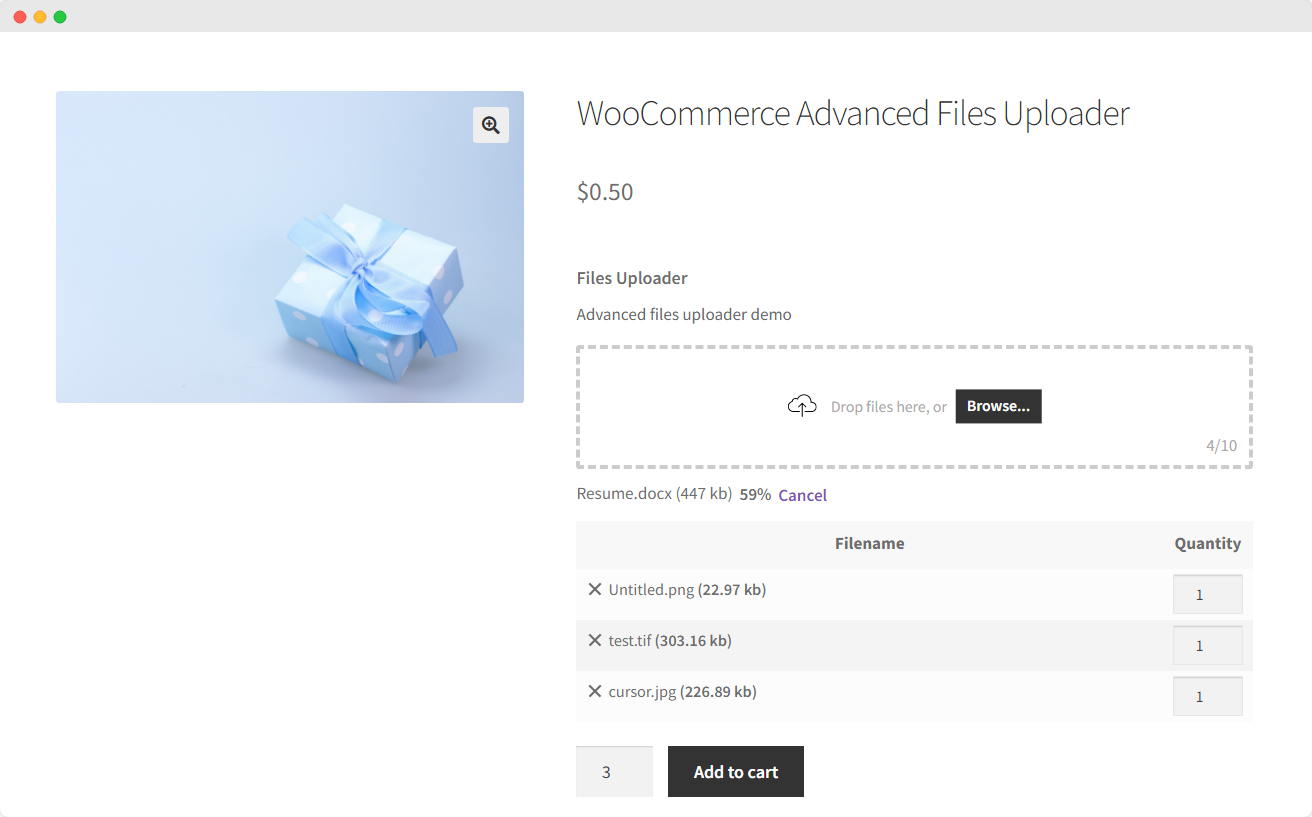Screen dimensions: 1312x817
Task: Remove the test.tif file
Action: point(595,641)
